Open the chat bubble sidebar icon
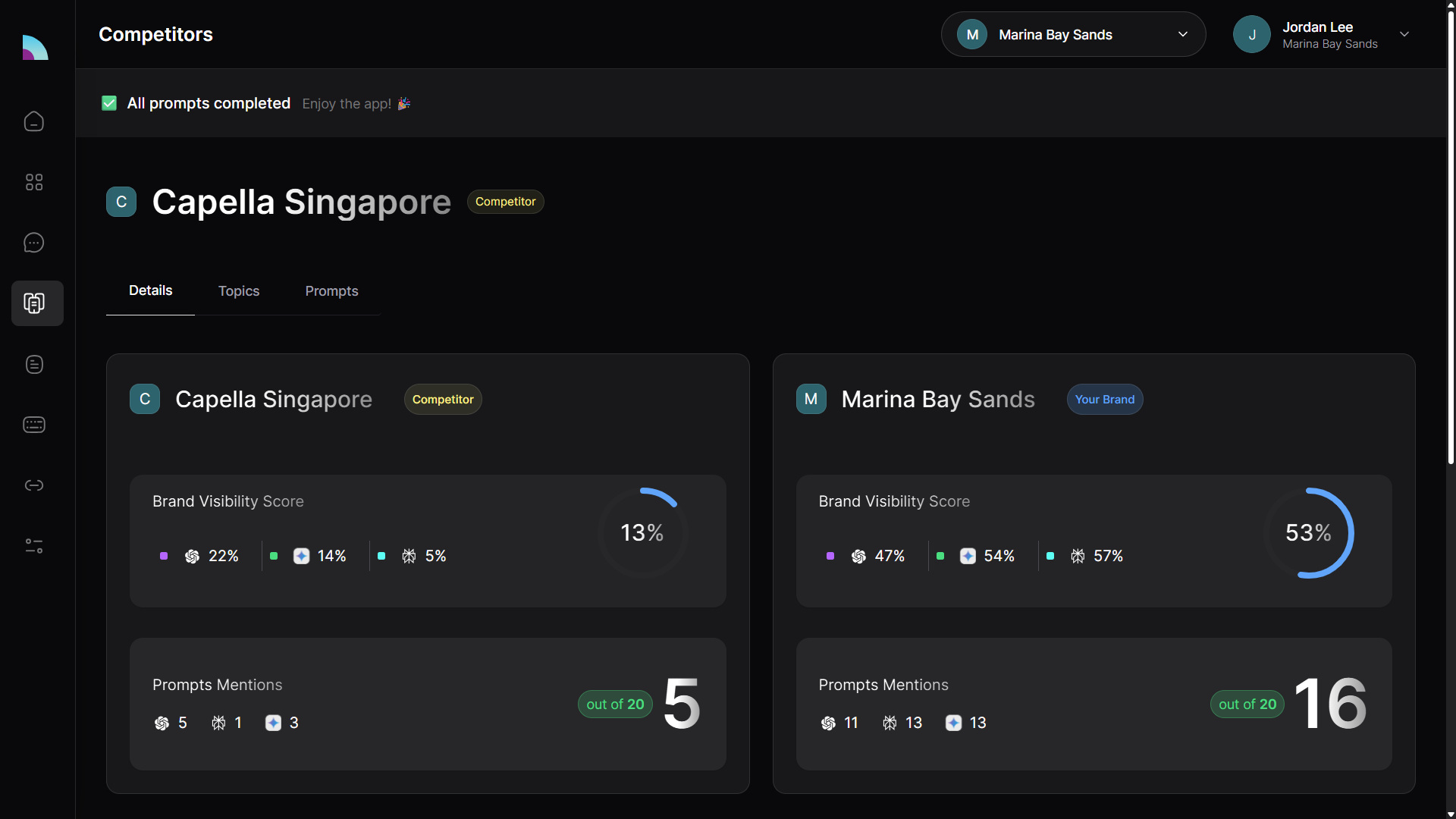 point(34,243)
